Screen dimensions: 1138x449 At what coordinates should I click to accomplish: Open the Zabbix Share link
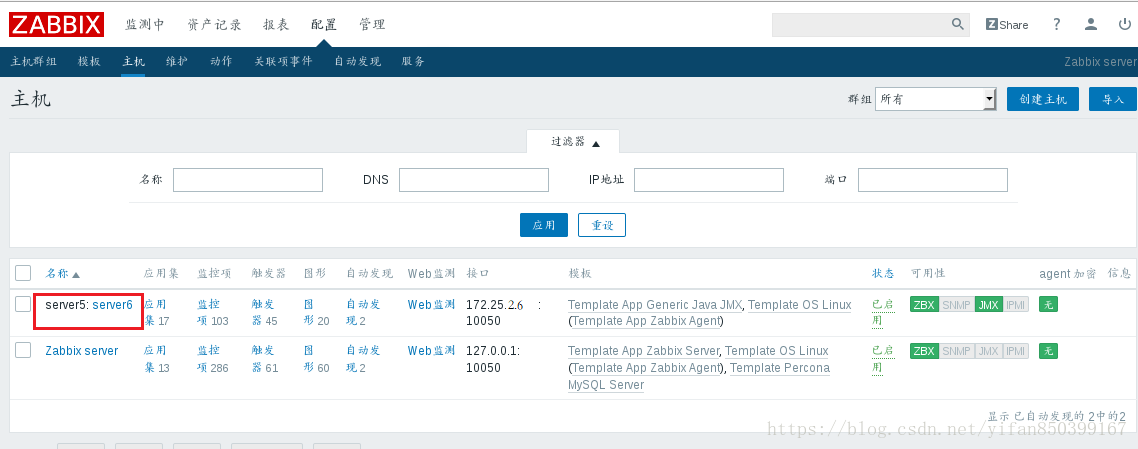click(1007, 25)
